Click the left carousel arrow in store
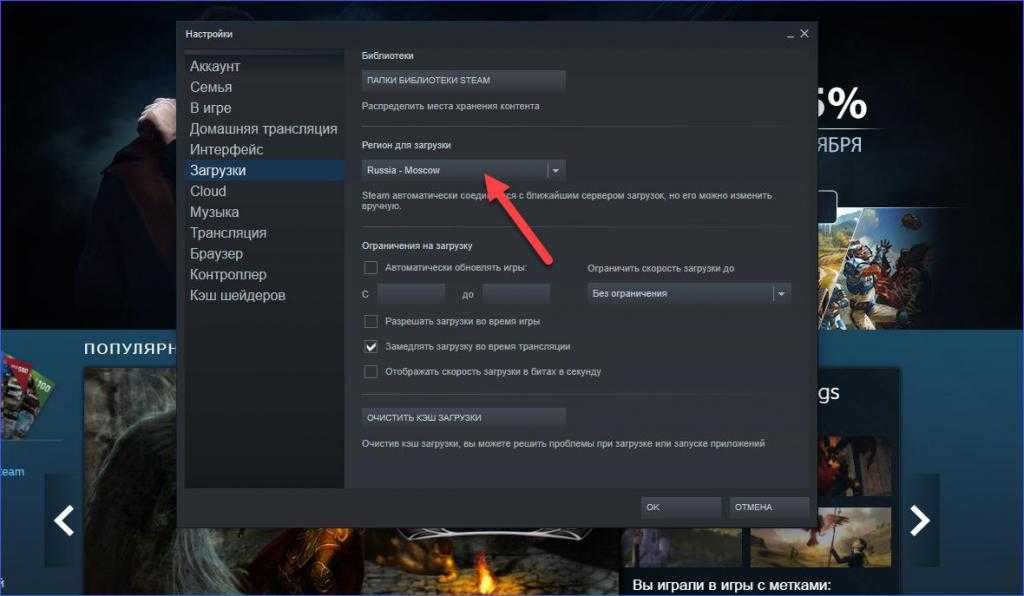The image size is (1024, 596). pos(64,520)
